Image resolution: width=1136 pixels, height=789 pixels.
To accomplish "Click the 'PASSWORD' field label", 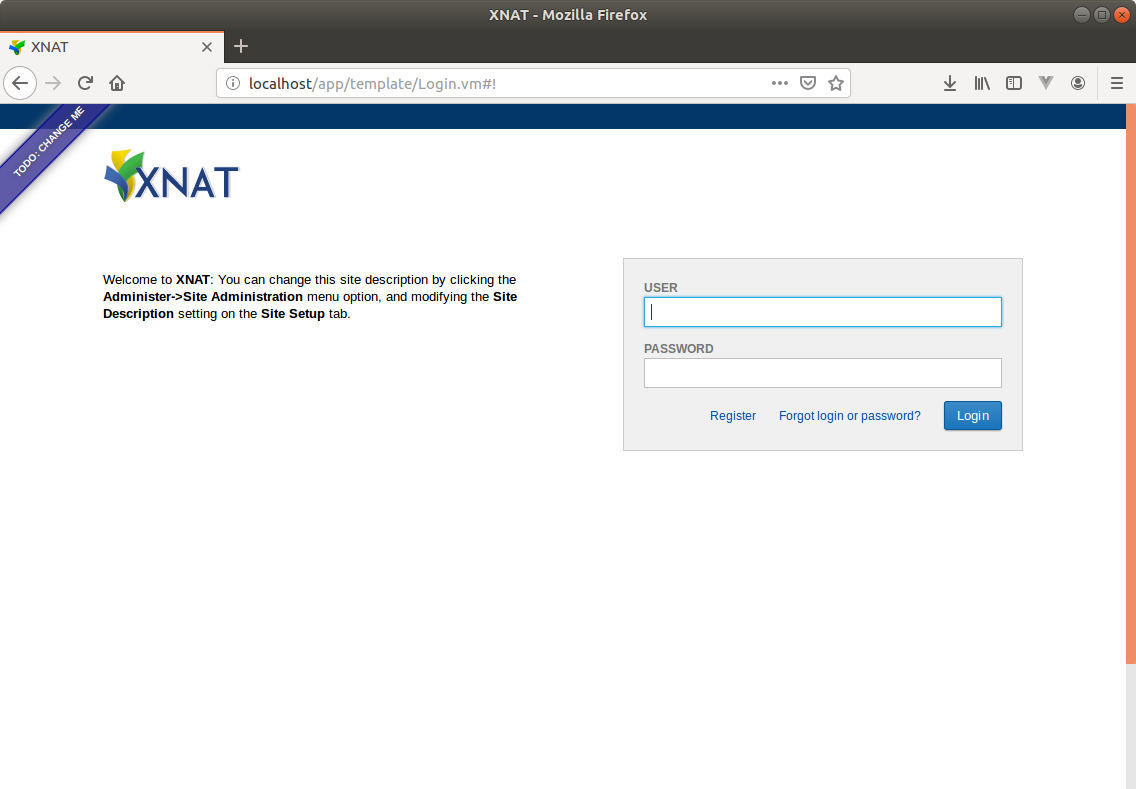I will [679, 348].
